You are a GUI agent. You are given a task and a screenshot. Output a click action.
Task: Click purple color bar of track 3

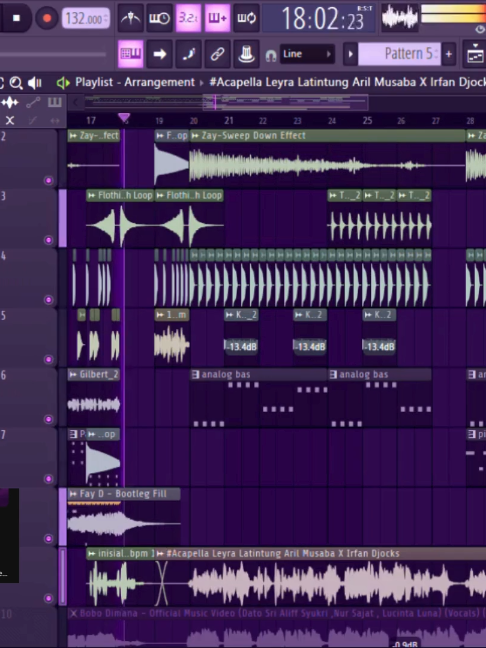(x=62, y=218)
